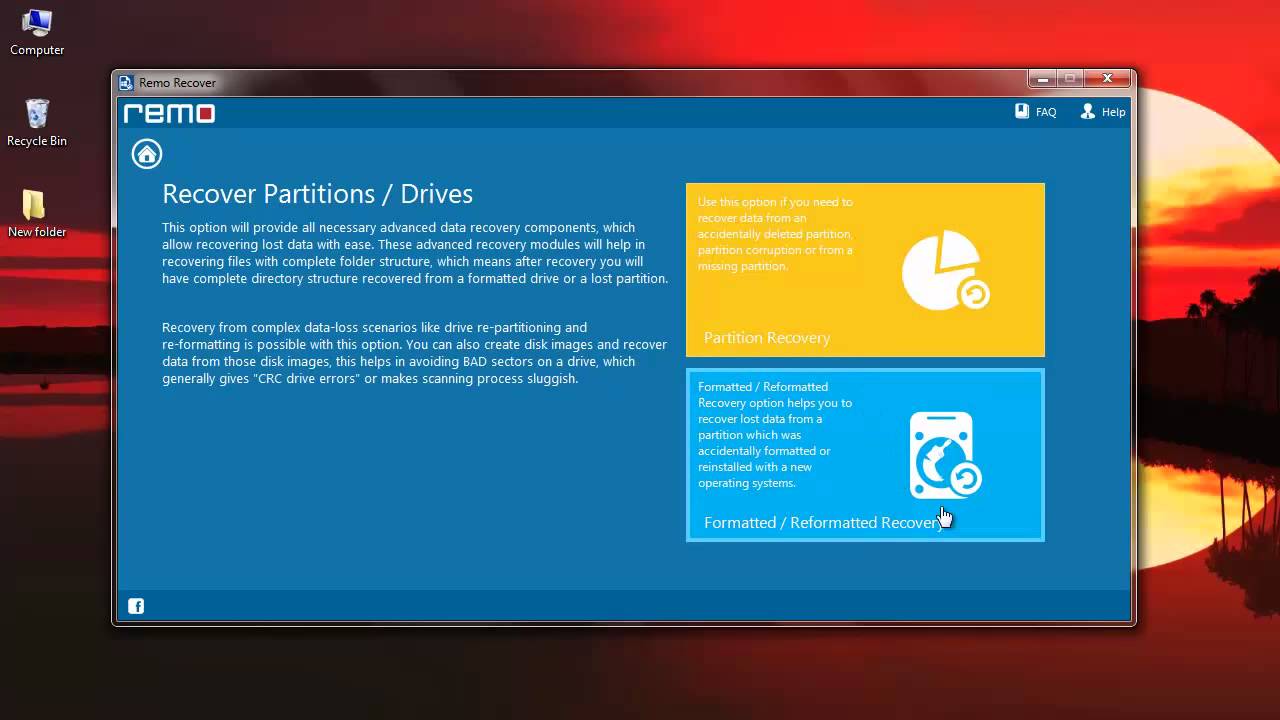The height and width of the screenshot is (720, 1280).
Task: Open the Help link
Action: 1114,112
